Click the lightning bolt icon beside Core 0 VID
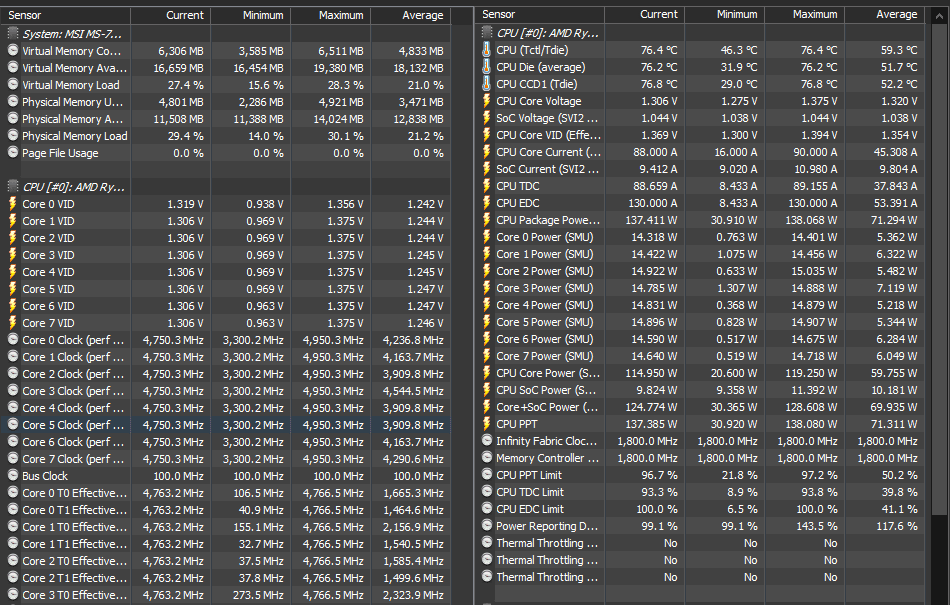This screenshot has width=950, height=605. coord(12,204)
